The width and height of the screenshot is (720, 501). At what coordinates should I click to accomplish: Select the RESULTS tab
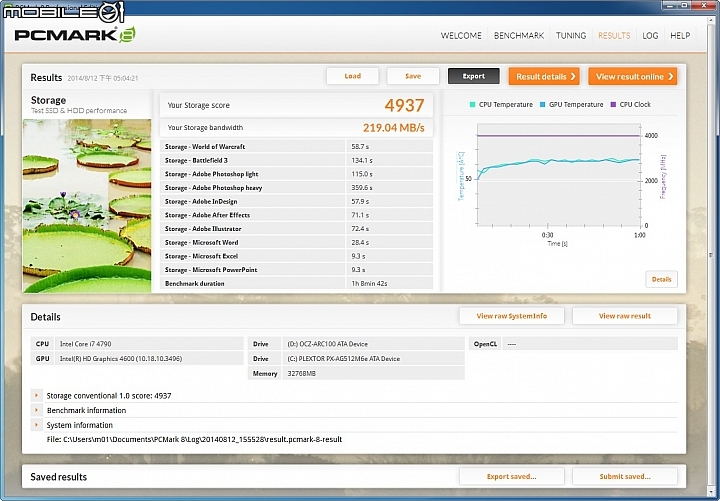click(x=614, y=35)
